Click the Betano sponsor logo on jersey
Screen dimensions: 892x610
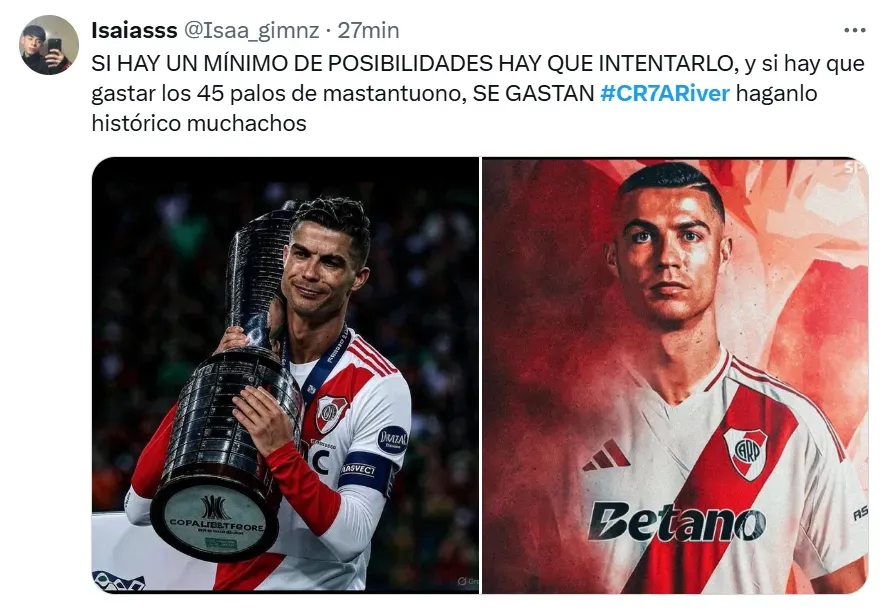point(676,521)
